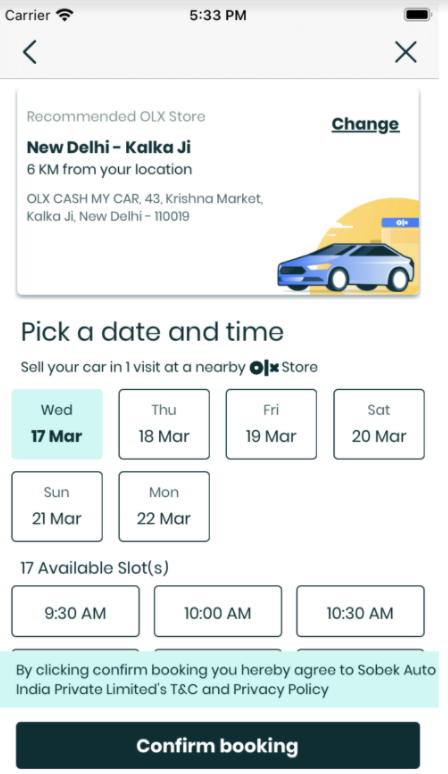The height and width of the screenshot is (774, 448).
Task: Choose Sat 20 Mar date
Action: (x=379, y=424)
